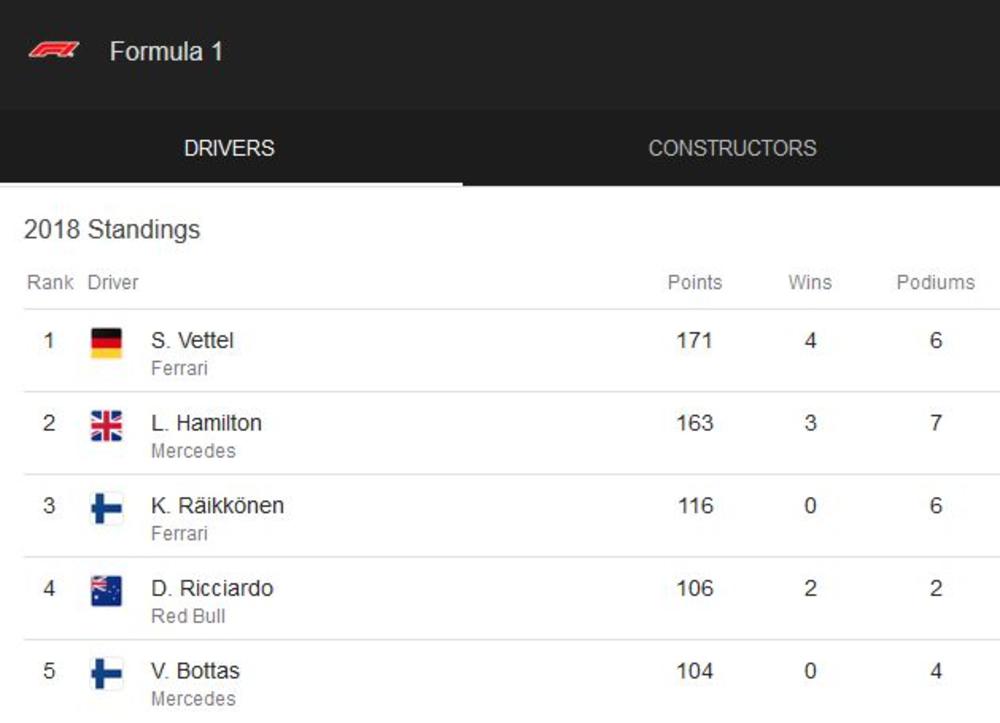
Task: Click the Finnish flag beside K. Räikkönen
Action: click(x=106, y=508)
